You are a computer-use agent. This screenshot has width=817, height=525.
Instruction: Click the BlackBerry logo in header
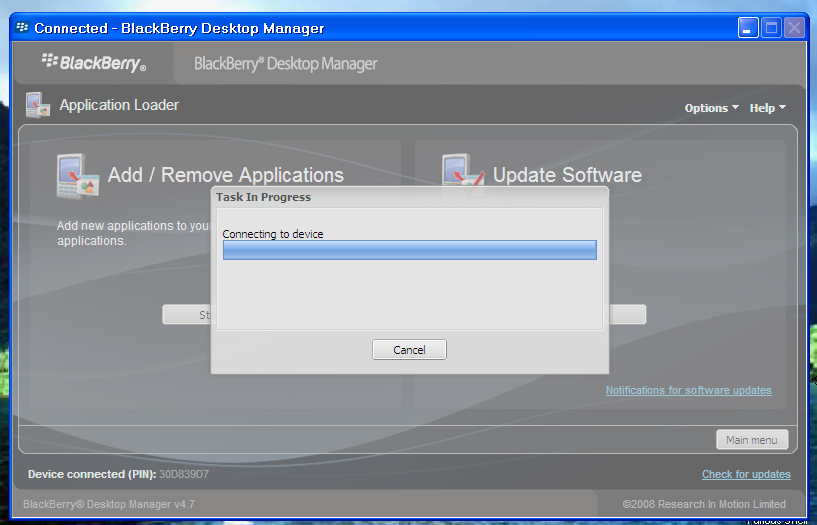click(94, 62)
